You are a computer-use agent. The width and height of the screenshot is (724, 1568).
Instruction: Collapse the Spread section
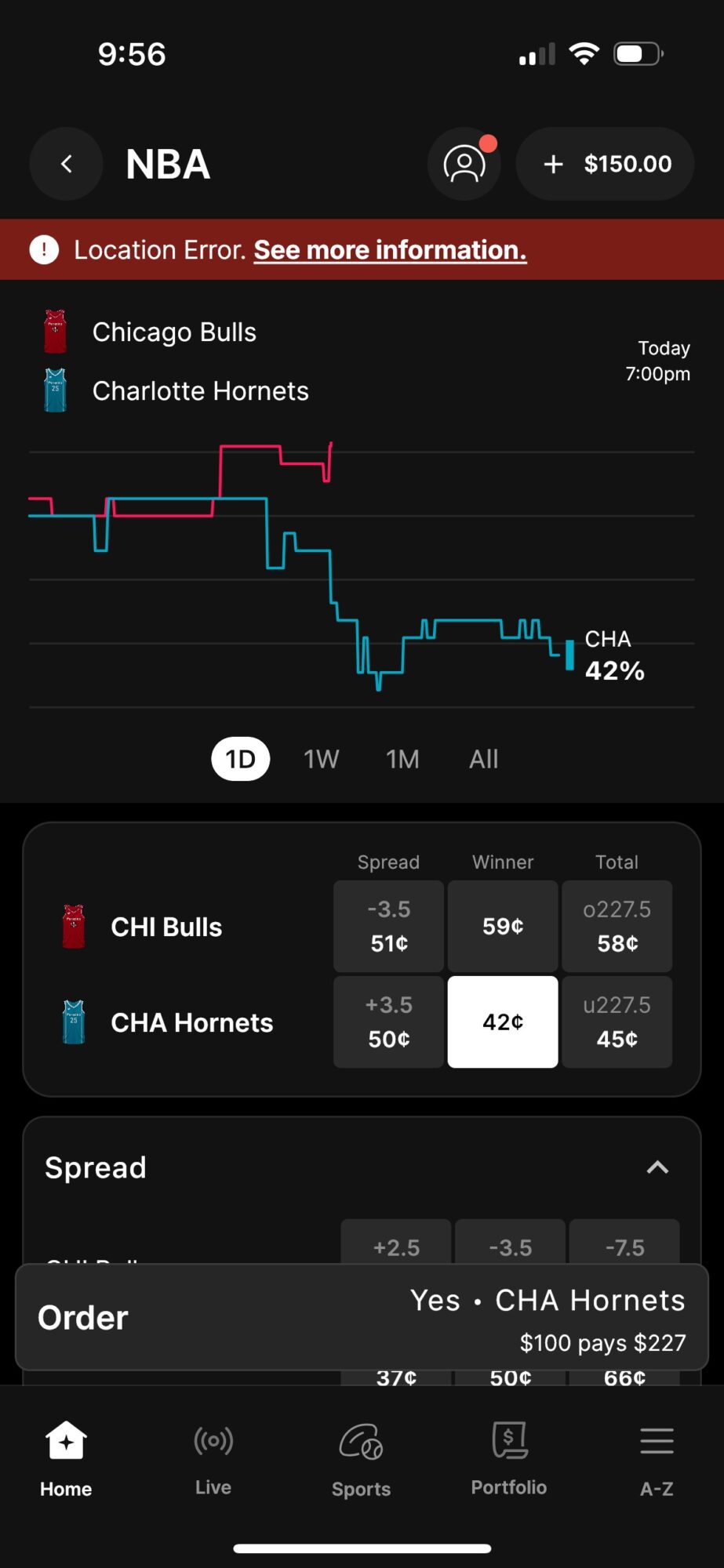(657, 1167)
